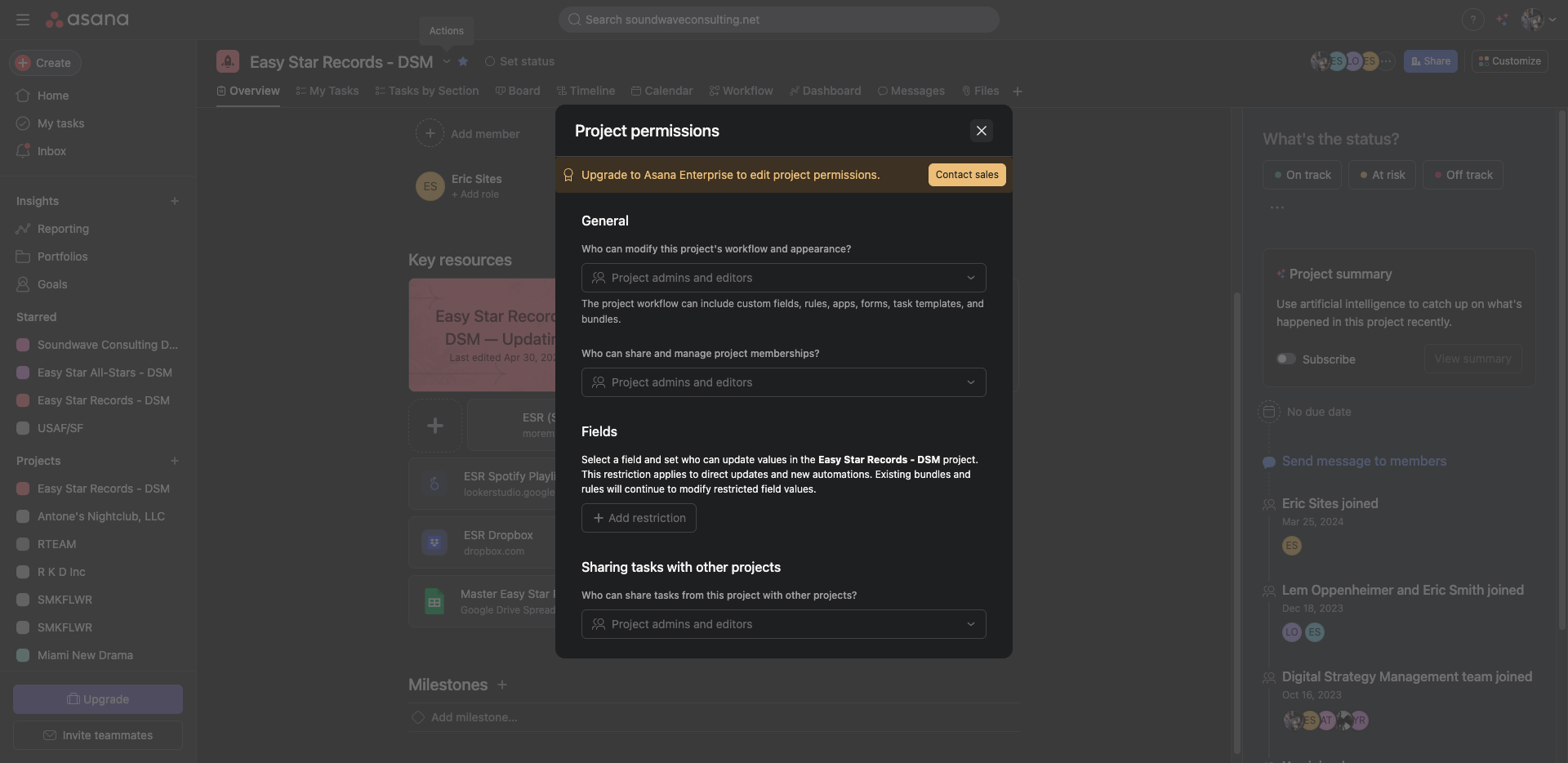Click the Add restriction button

[639, 518]
